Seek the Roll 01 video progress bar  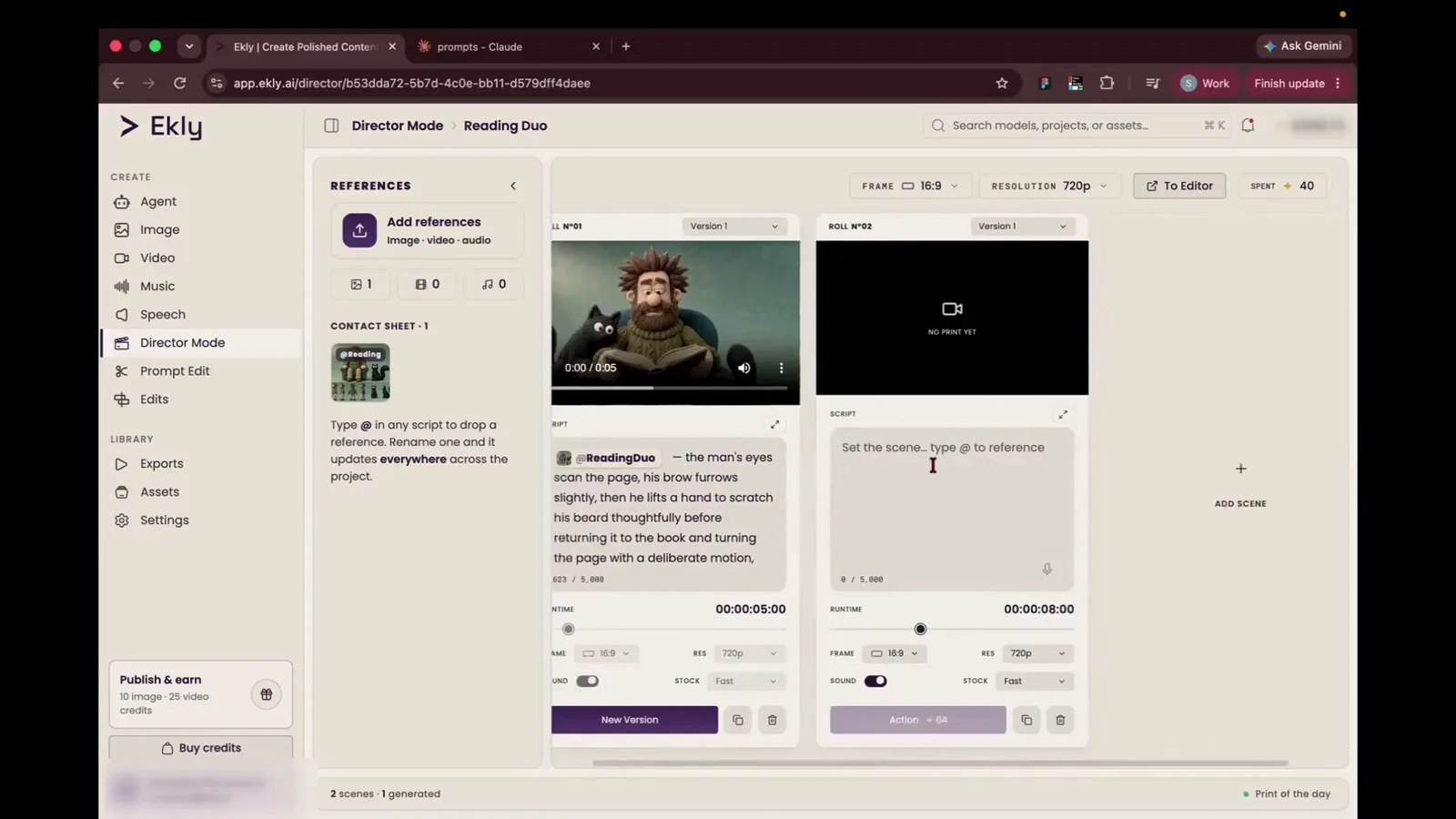click(x=670, y=388)
